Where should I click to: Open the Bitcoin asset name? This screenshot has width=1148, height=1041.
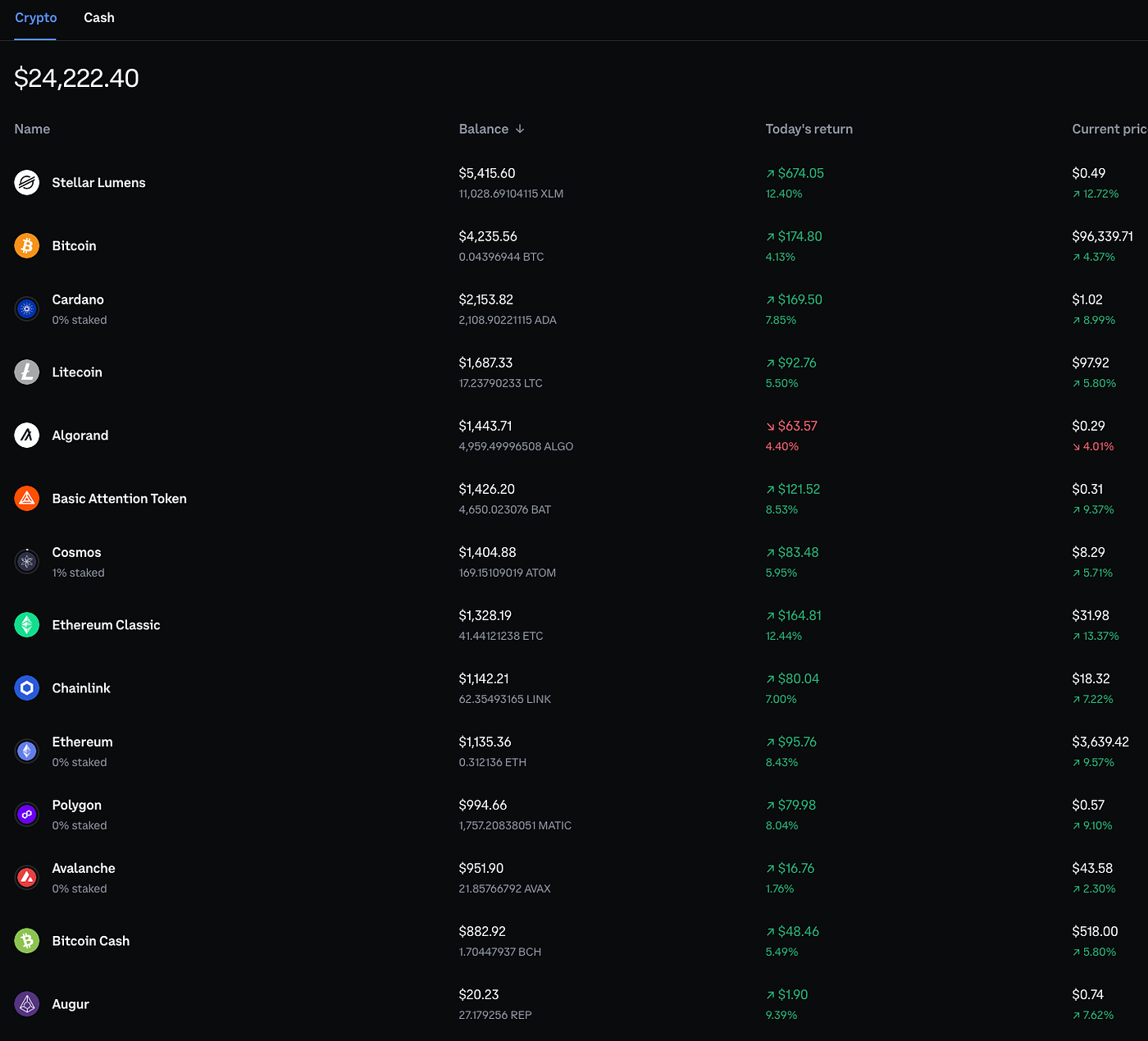[x=74, y=245]
